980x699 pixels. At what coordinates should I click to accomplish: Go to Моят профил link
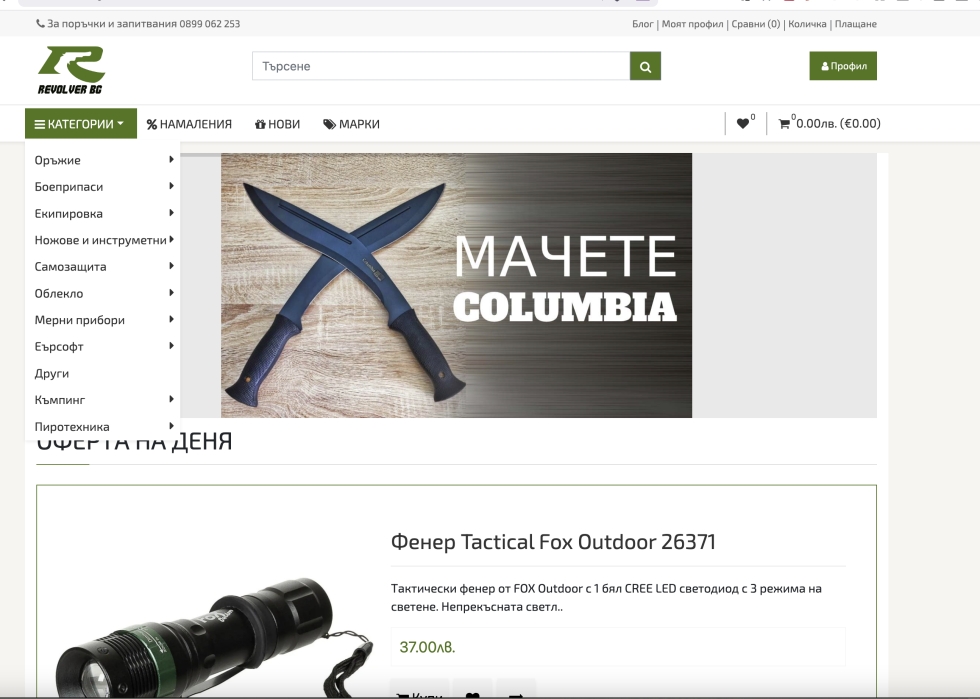point(692,24)
